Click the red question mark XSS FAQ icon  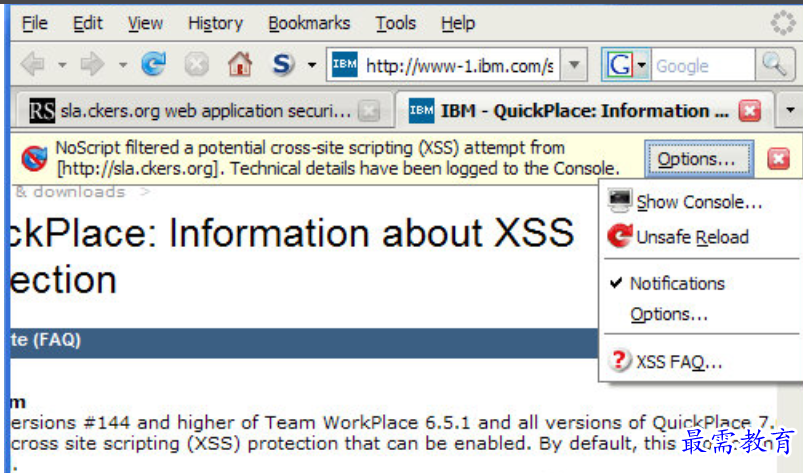(619, 360)
